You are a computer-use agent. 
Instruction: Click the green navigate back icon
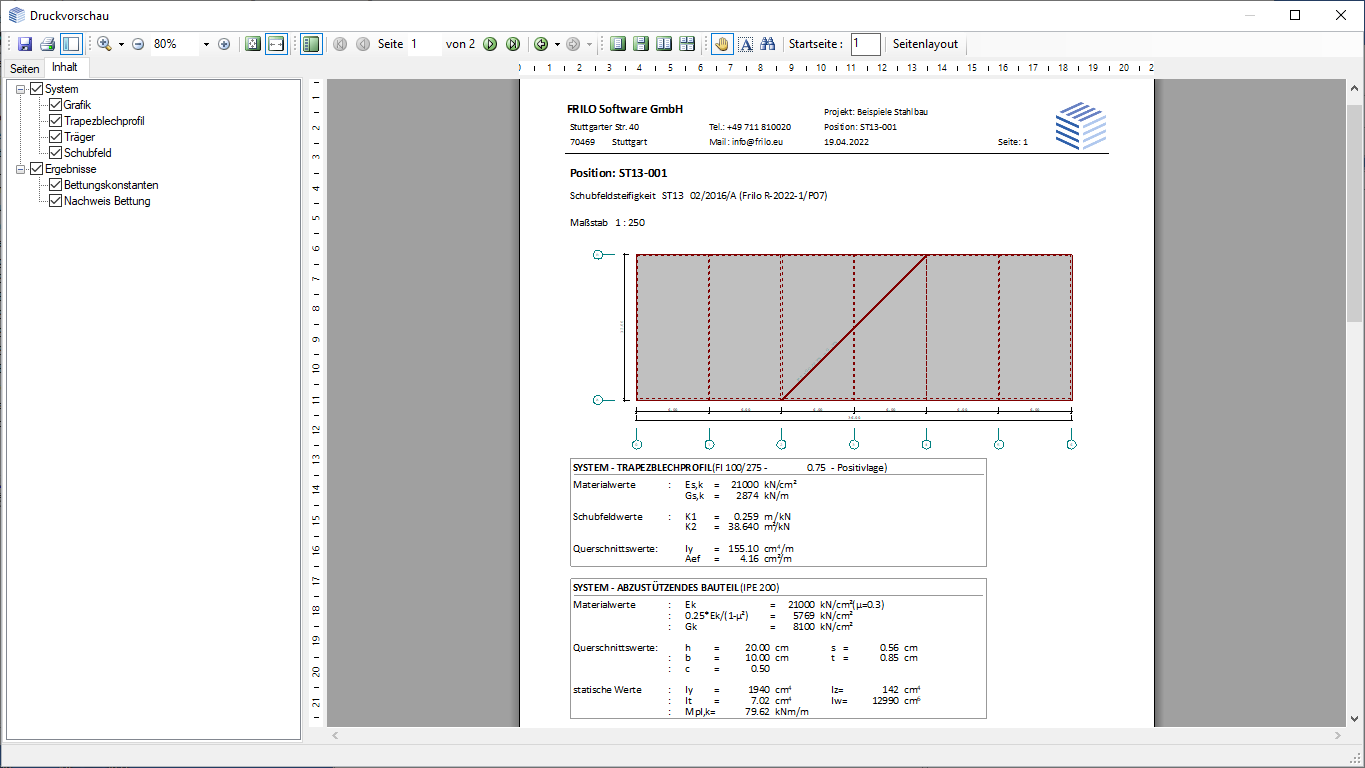541,44
